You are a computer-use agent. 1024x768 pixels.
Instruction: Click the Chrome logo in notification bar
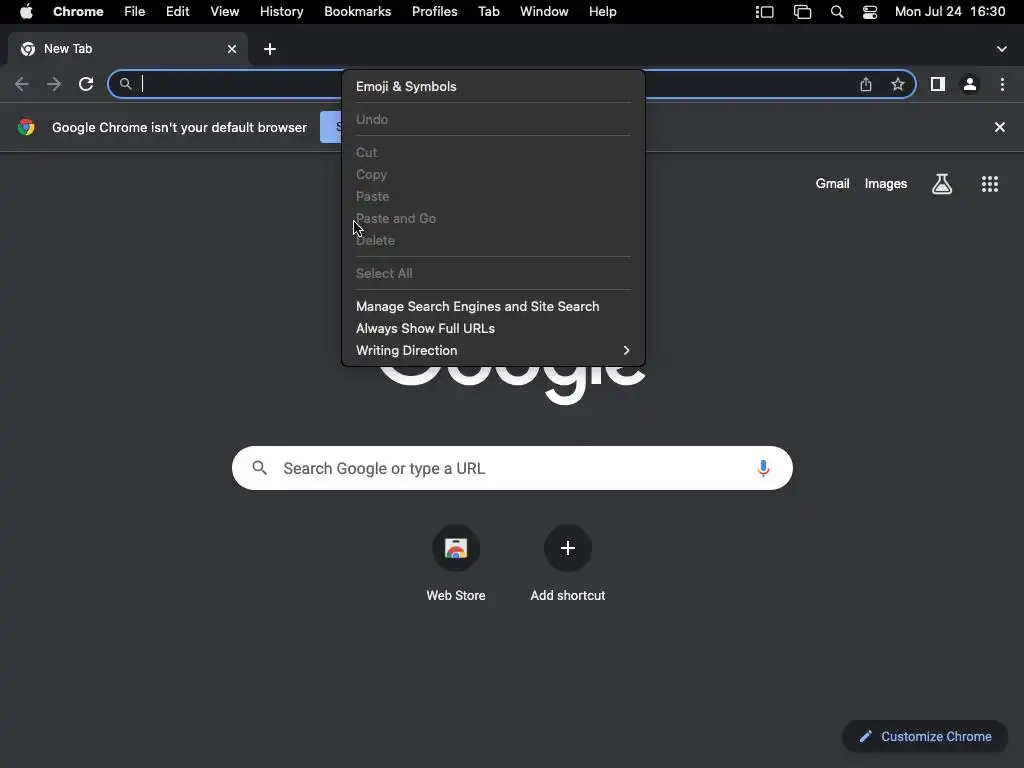26,127
